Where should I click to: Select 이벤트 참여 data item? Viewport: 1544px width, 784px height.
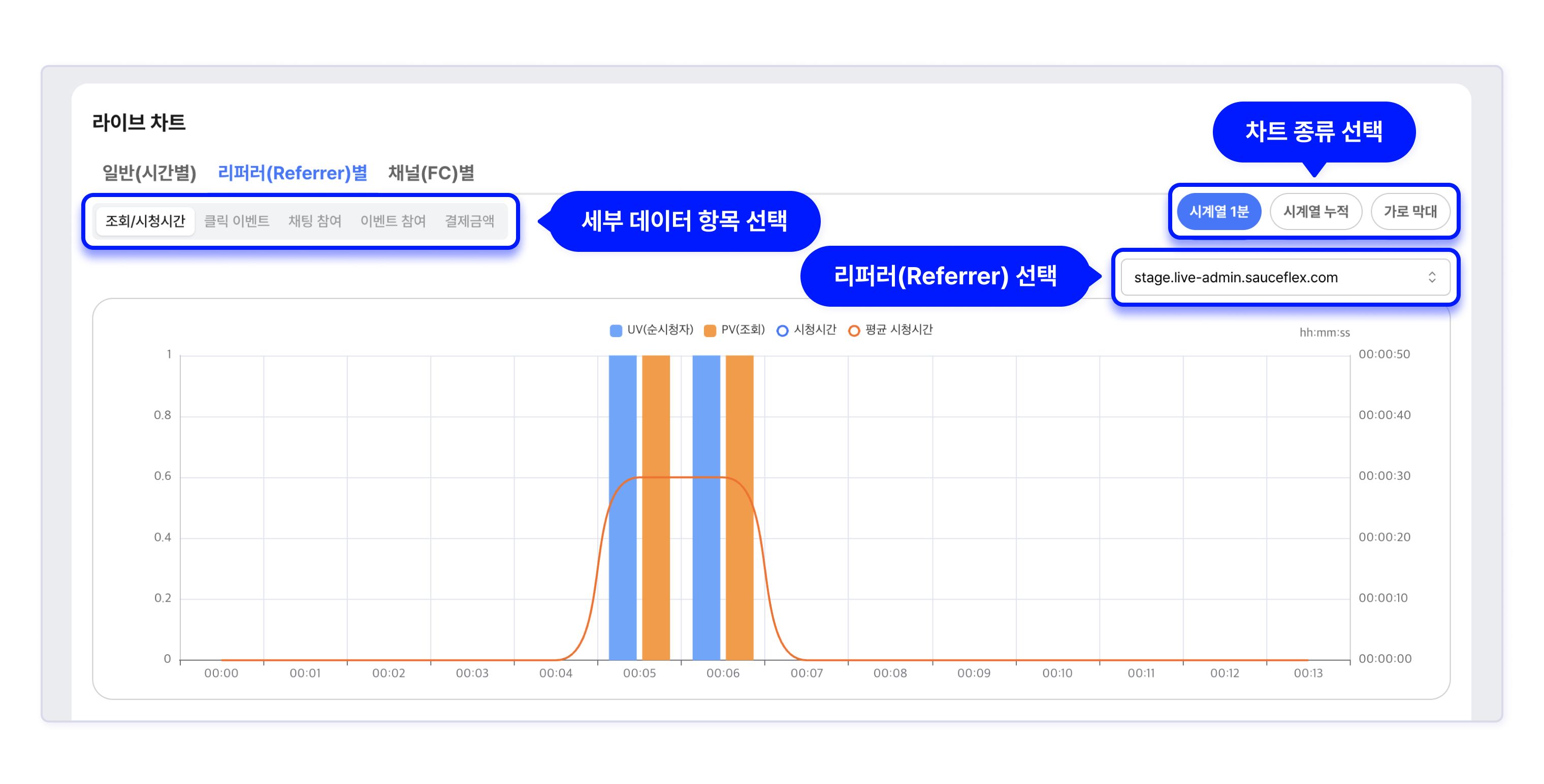tap(393, 221)
